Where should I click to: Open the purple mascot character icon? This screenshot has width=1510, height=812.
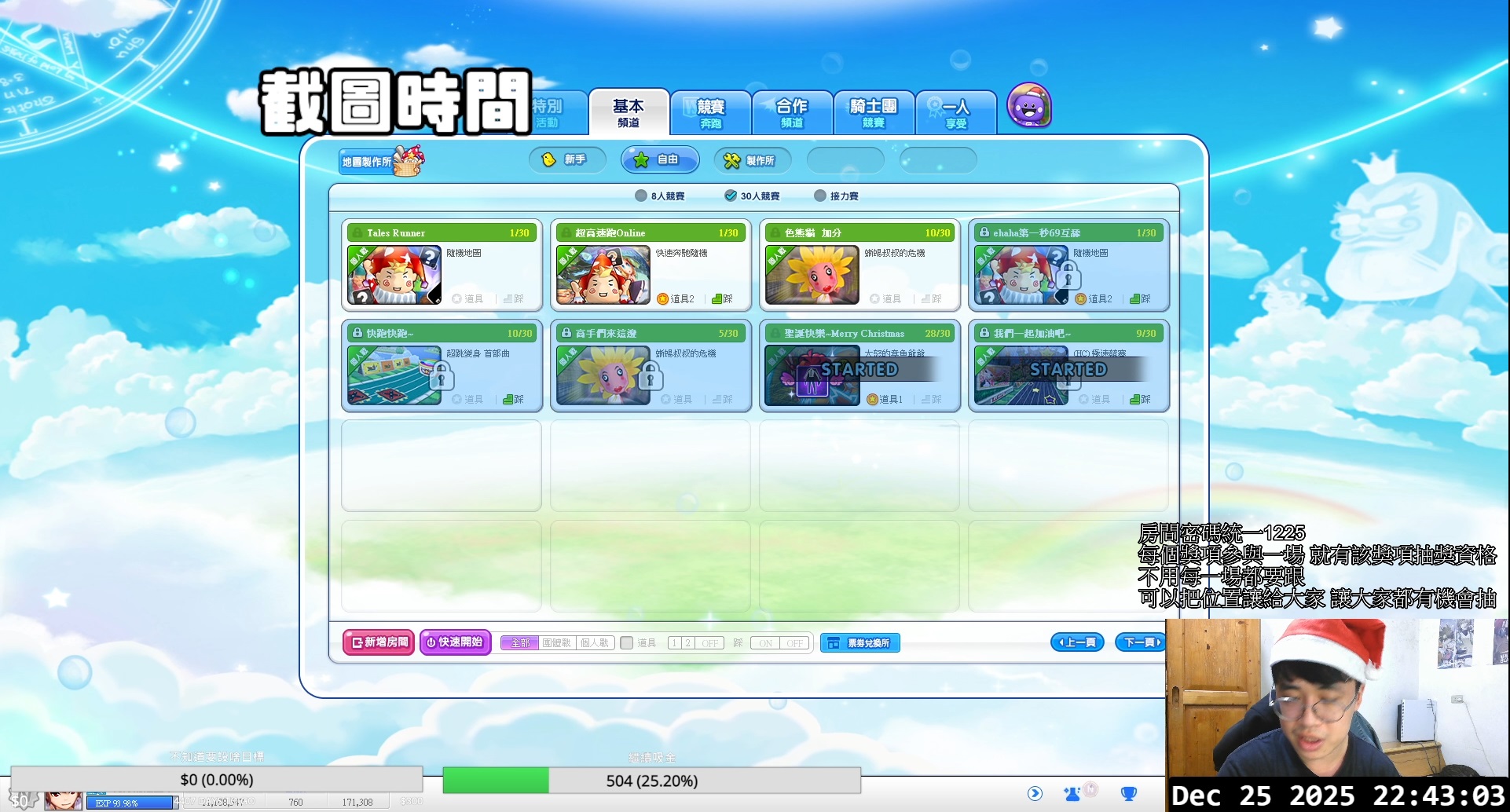point(1028,106)
